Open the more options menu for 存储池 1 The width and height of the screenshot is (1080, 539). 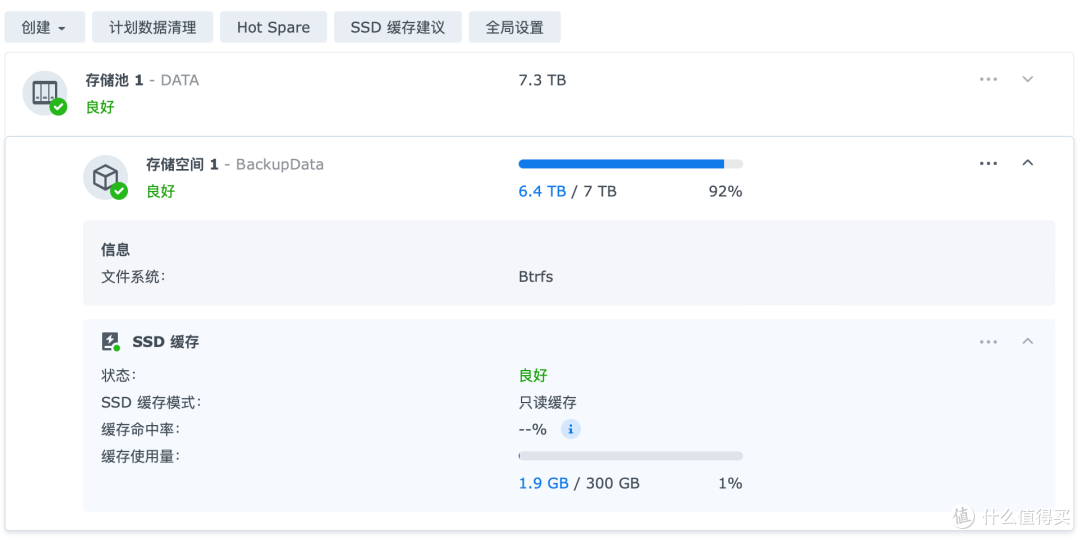988,79
